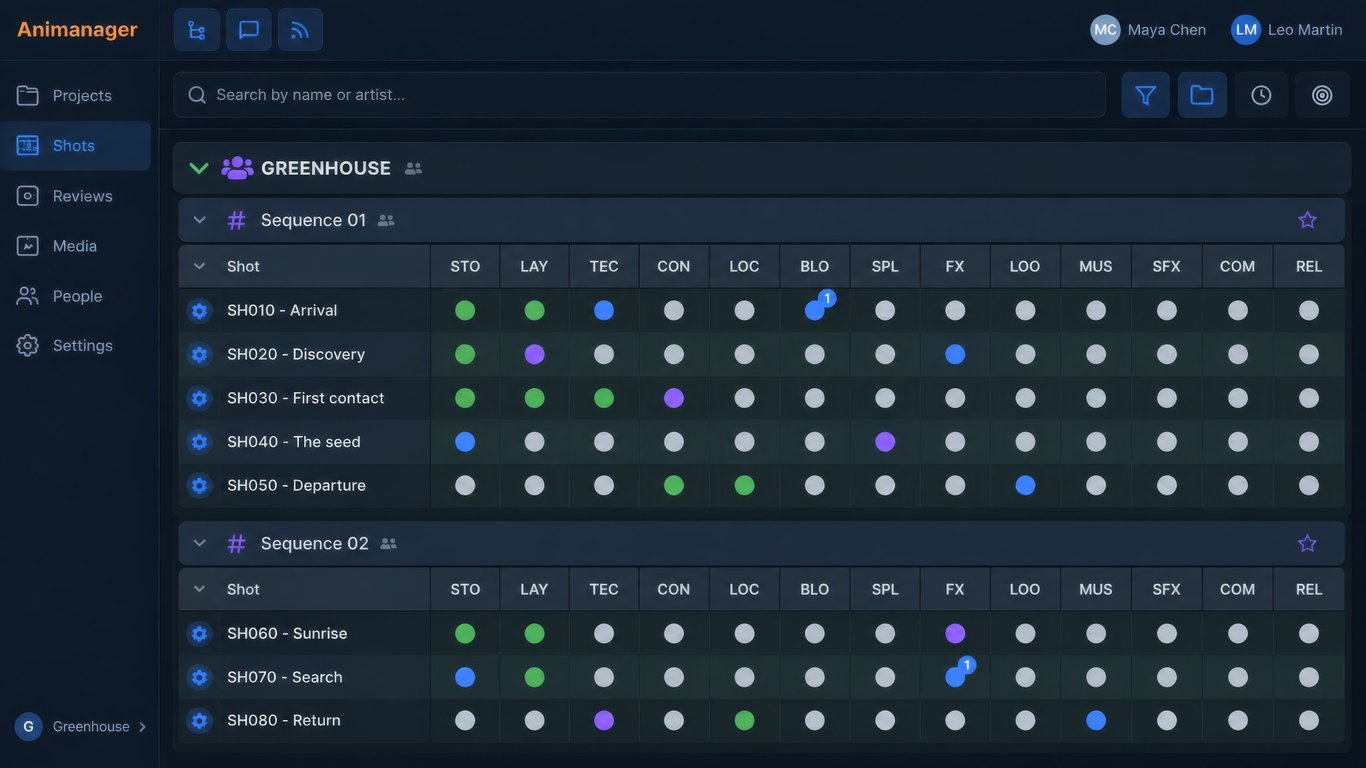Open settings gear for SH080 - Return

200,721
